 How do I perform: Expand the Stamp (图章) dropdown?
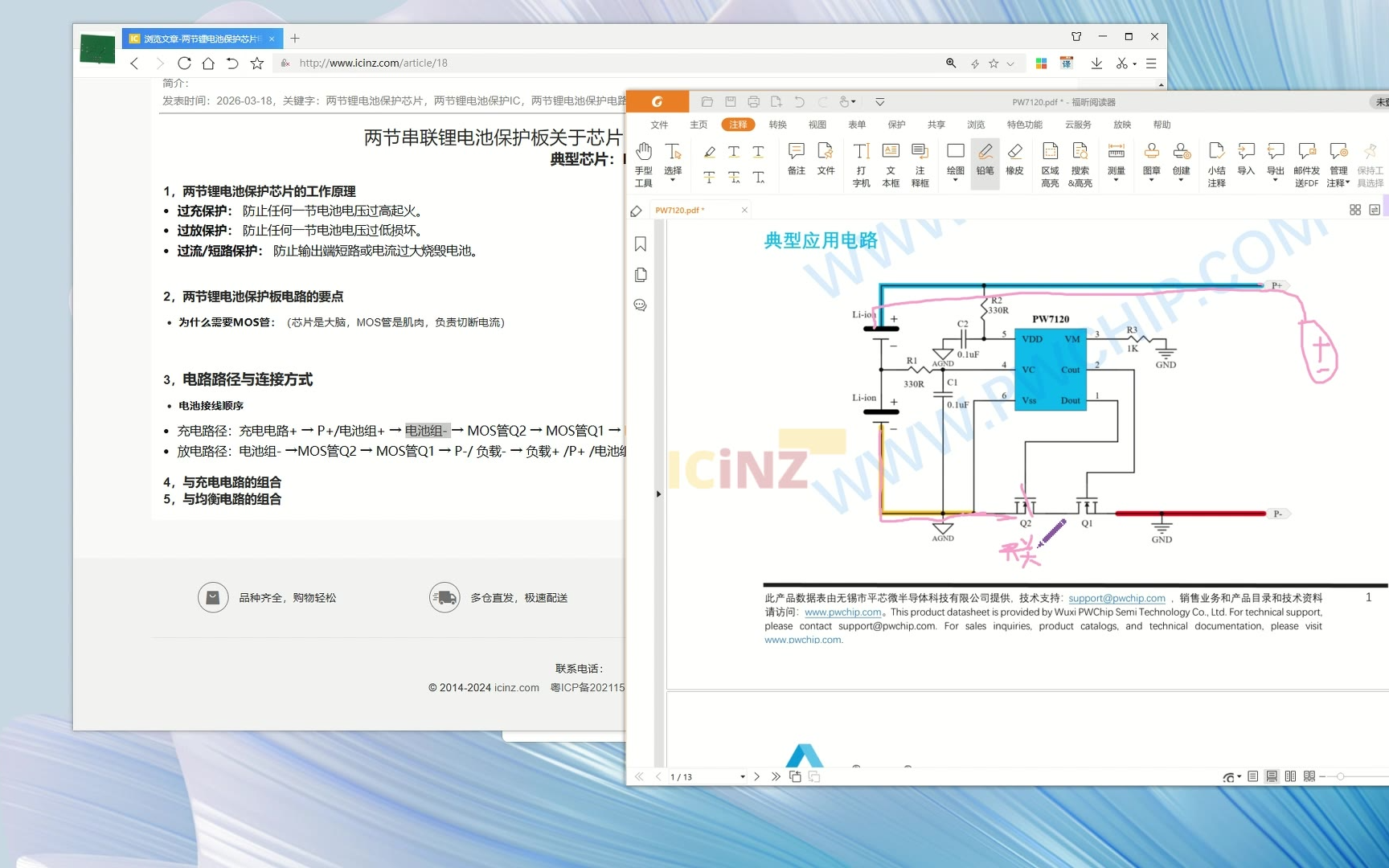[1151, 180]
